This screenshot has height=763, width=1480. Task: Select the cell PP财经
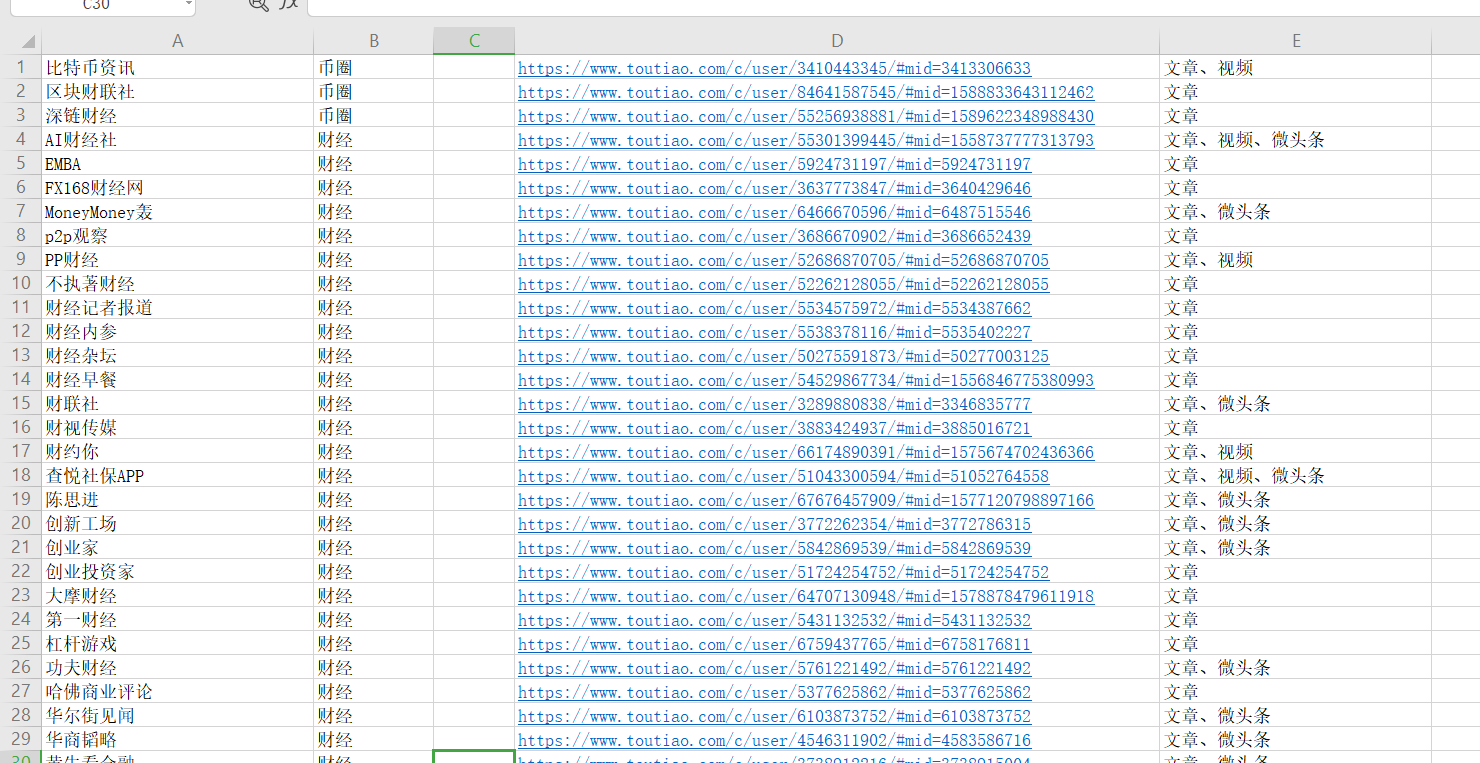pos(177,260)
